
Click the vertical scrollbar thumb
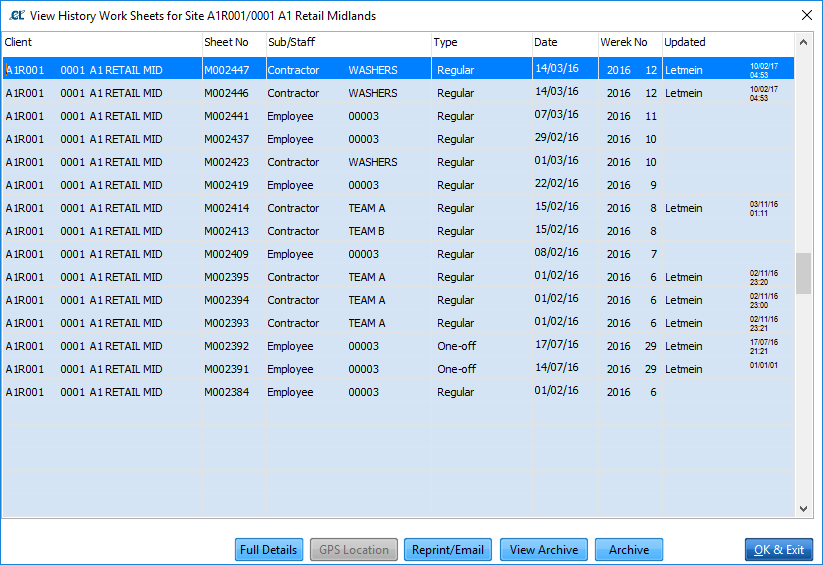(x=803, y=274)
